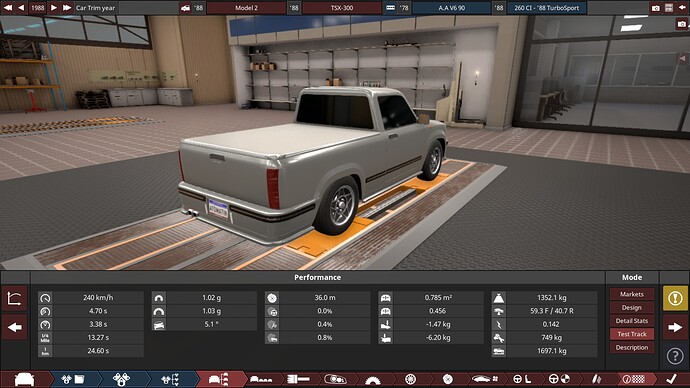Select the wheels and tires tab icon
This screenshot has width=690, height=388.
coord(410,379)
